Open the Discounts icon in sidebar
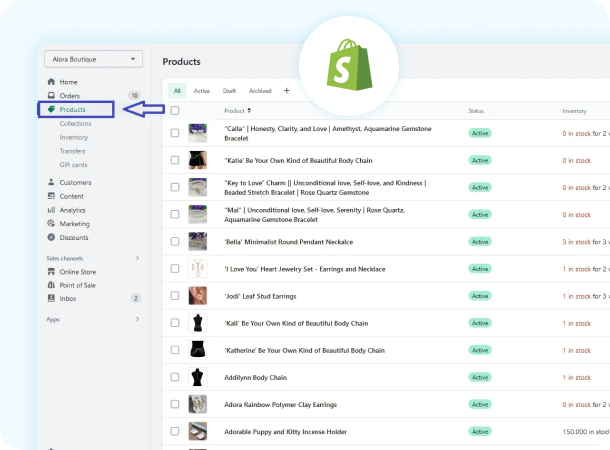The width and height of the screenshot is (610, 450). tap(51, 238)
